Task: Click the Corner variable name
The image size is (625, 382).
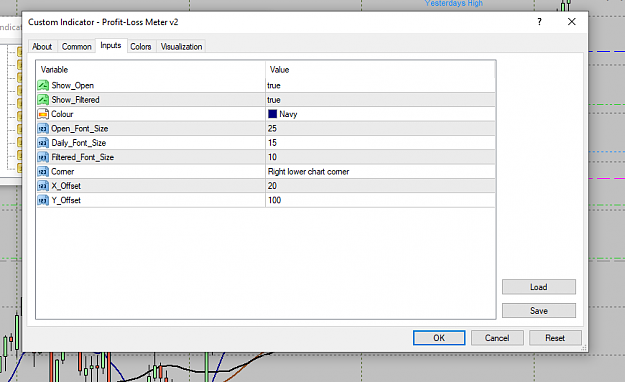Action: coord(63,171)
